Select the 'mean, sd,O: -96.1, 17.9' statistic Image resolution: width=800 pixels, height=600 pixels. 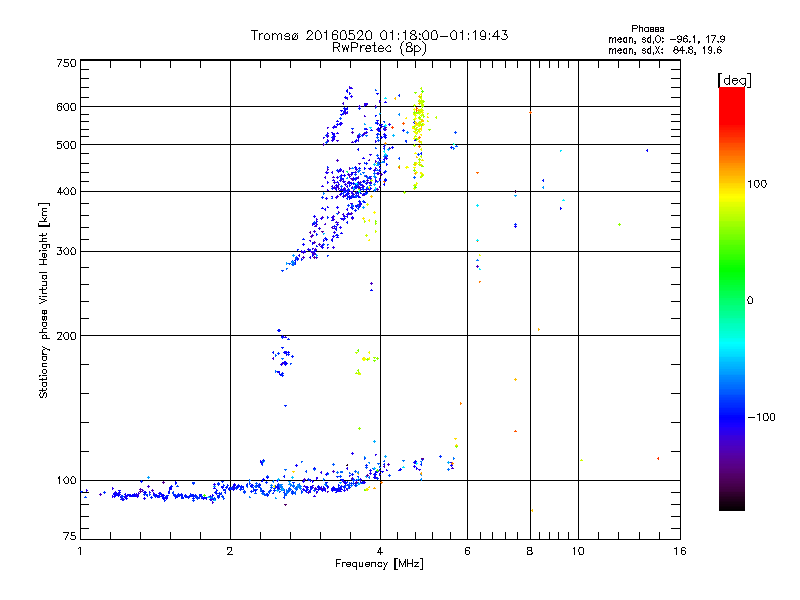tap(666, 39)
